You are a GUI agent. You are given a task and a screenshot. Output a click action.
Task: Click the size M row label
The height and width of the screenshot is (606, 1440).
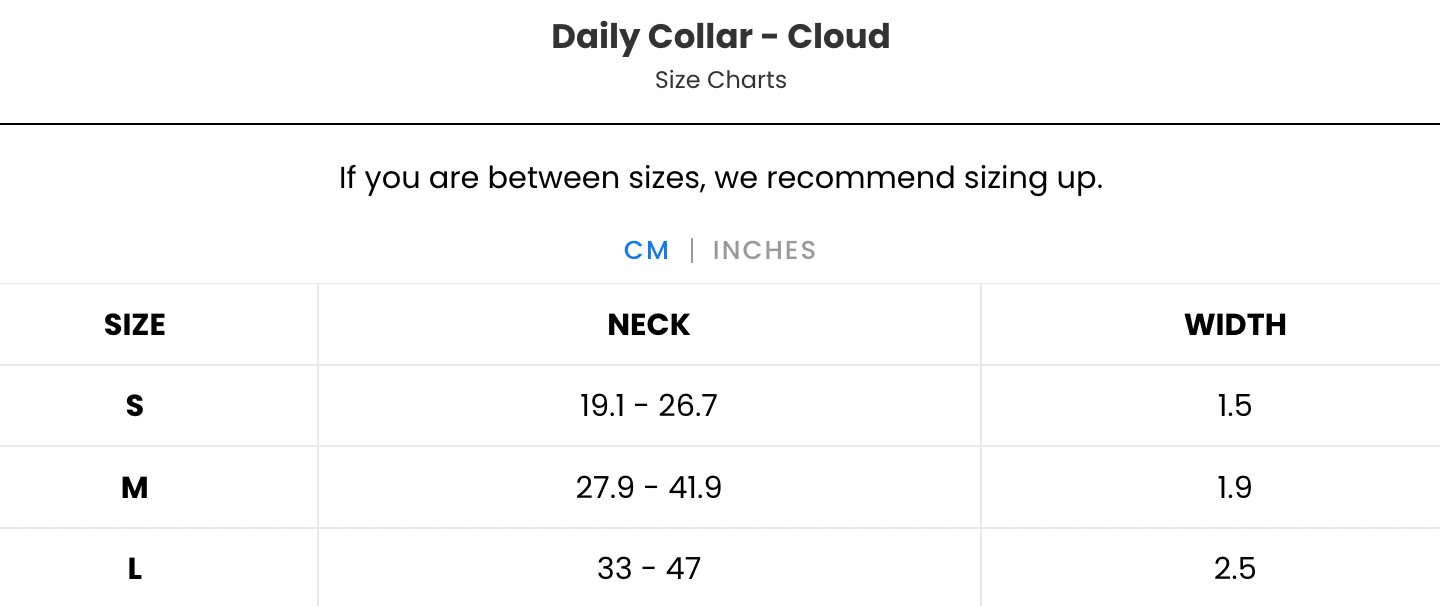point(134,487)
